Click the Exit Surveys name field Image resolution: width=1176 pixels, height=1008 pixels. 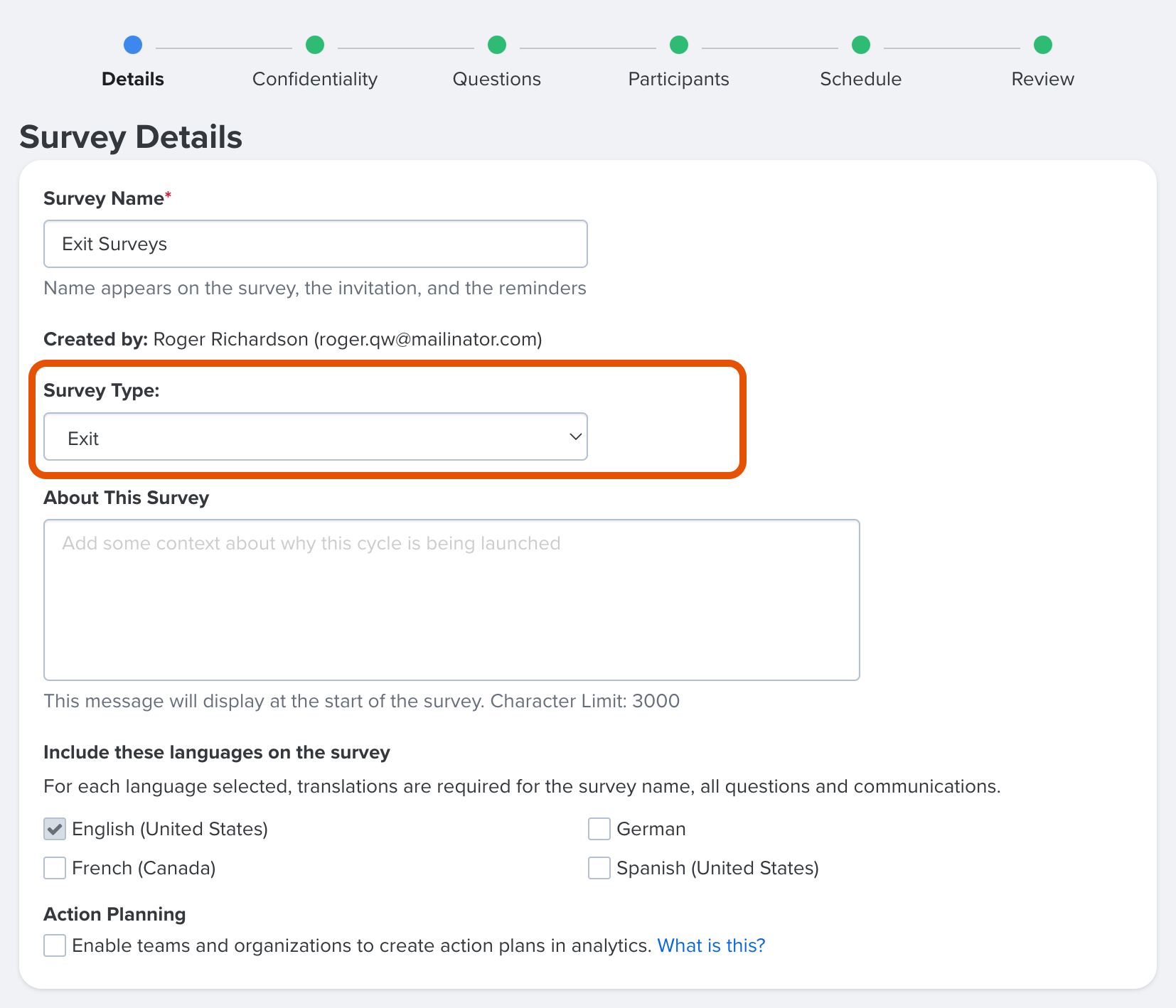click(x=315, y=244)
